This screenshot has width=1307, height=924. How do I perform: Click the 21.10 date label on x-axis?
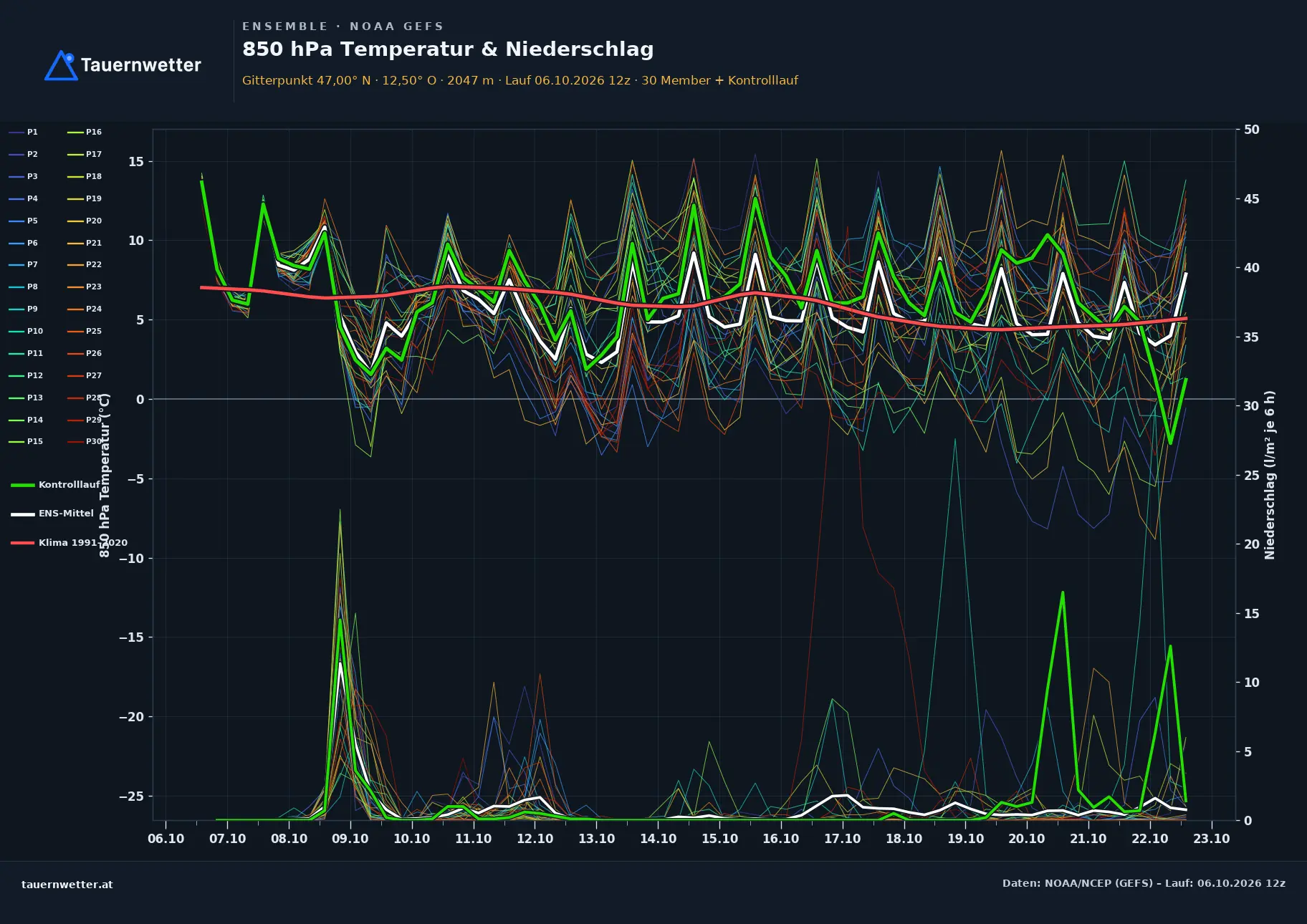tap(1088, 839)
